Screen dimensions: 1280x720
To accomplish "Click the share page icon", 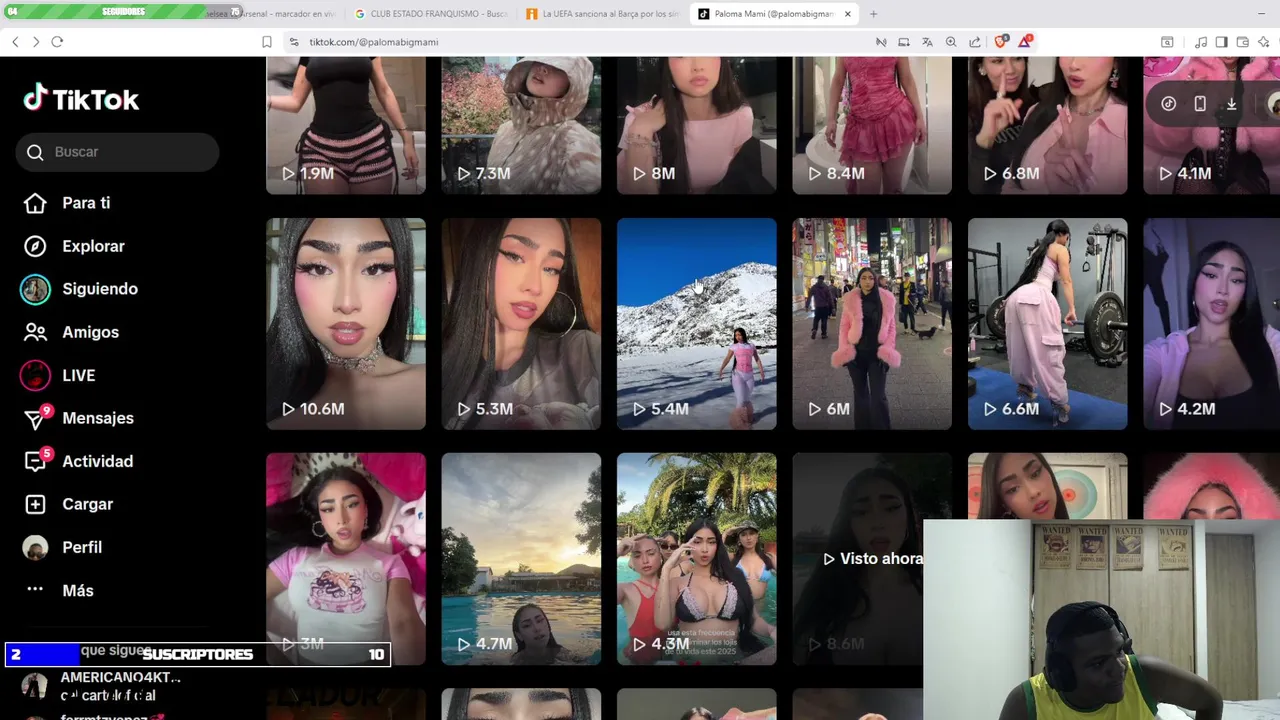I will pos(975,42).
